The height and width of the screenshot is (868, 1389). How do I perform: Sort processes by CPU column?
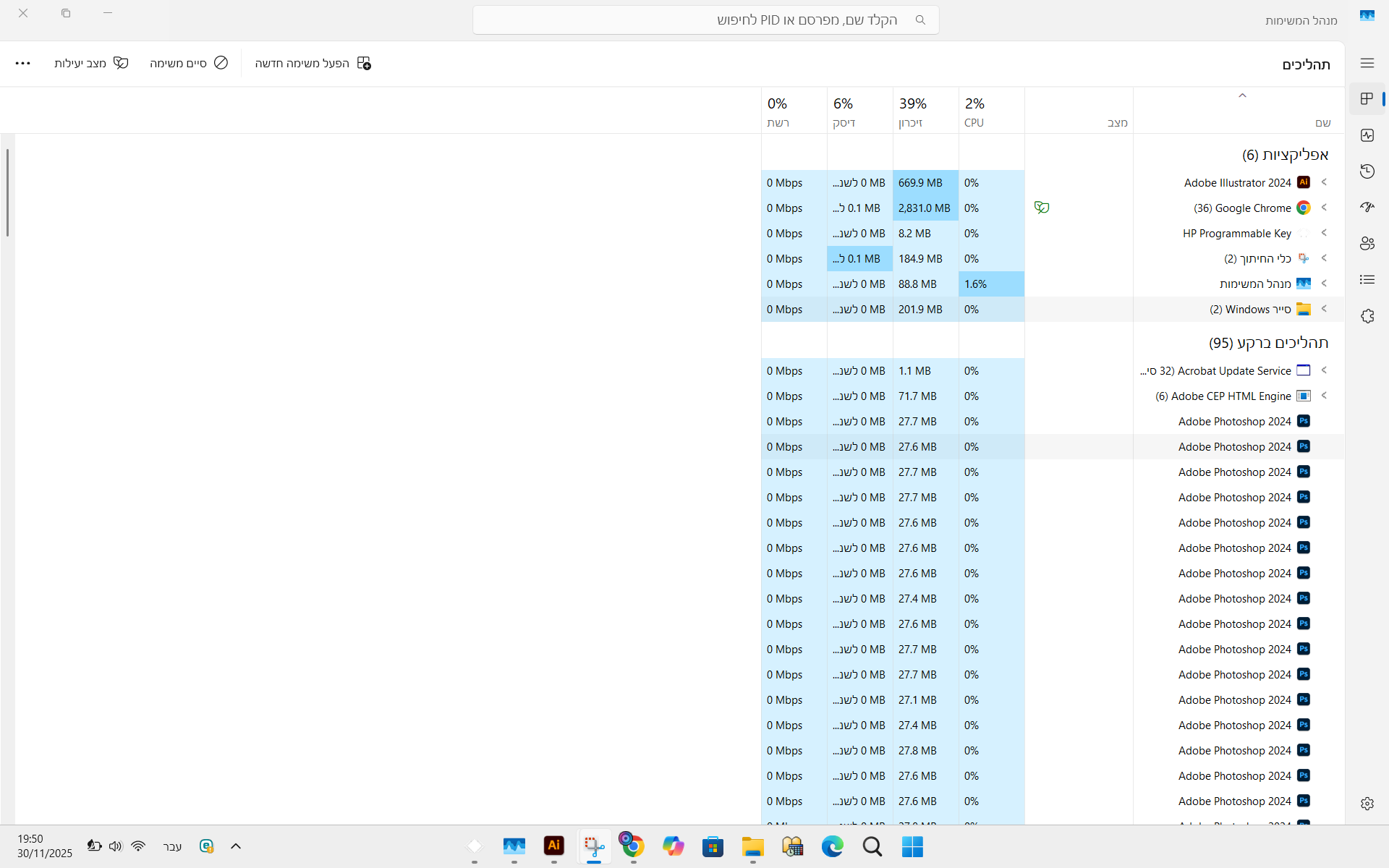(990, 111)
